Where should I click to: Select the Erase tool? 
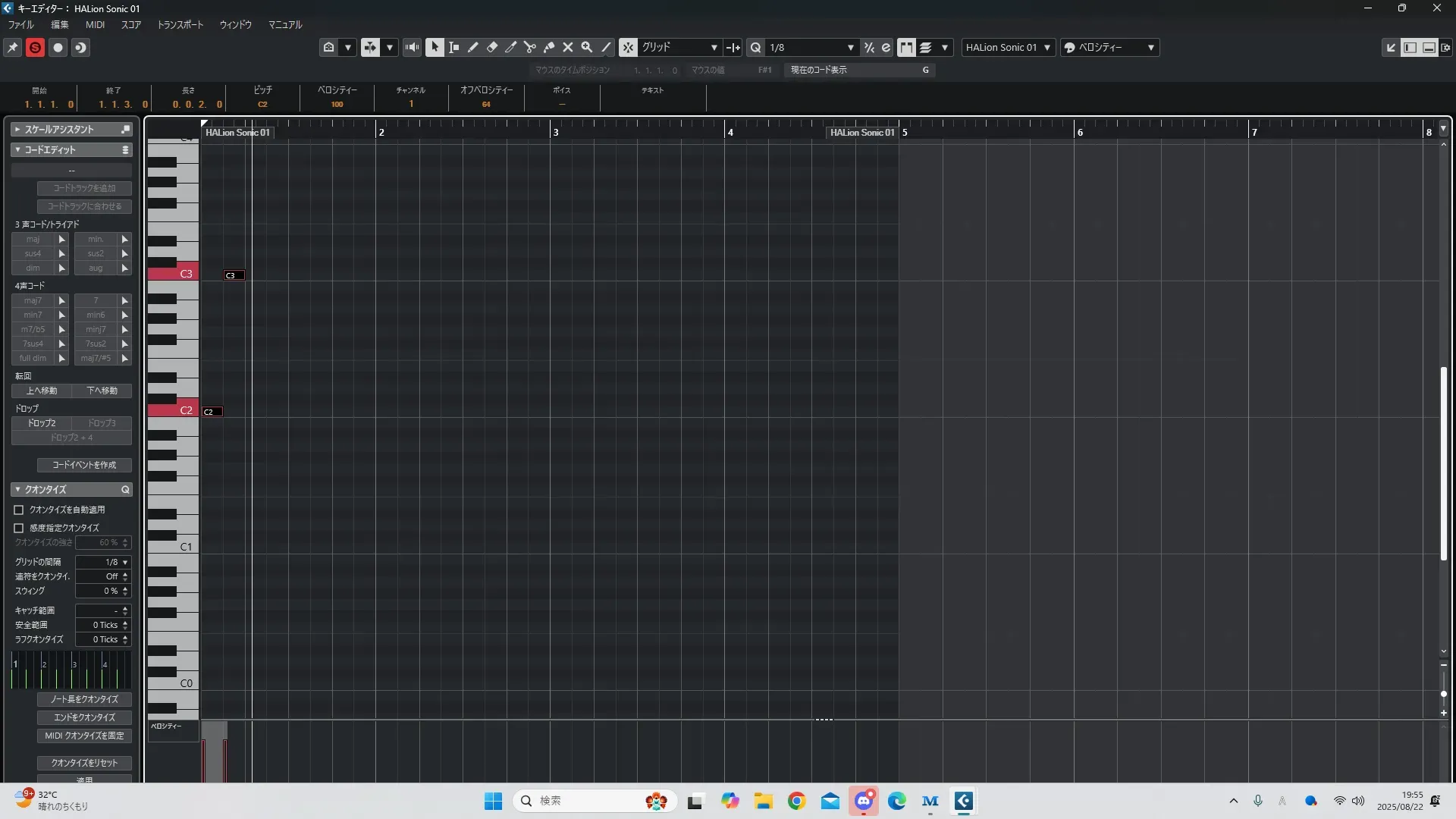[x=492, y=47]
